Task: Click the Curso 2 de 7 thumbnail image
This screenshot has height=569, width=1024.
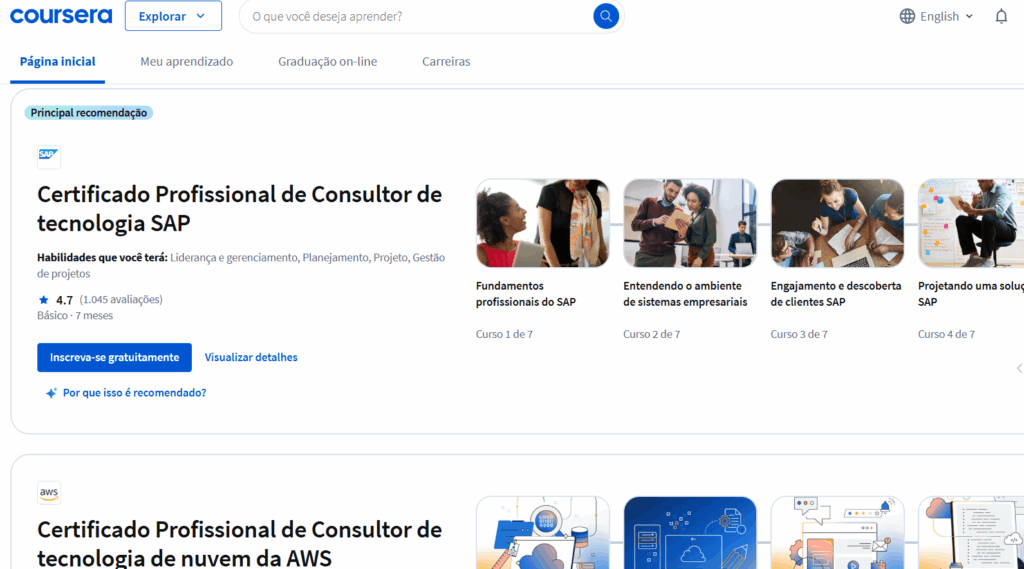Action: tap(690, 223)
